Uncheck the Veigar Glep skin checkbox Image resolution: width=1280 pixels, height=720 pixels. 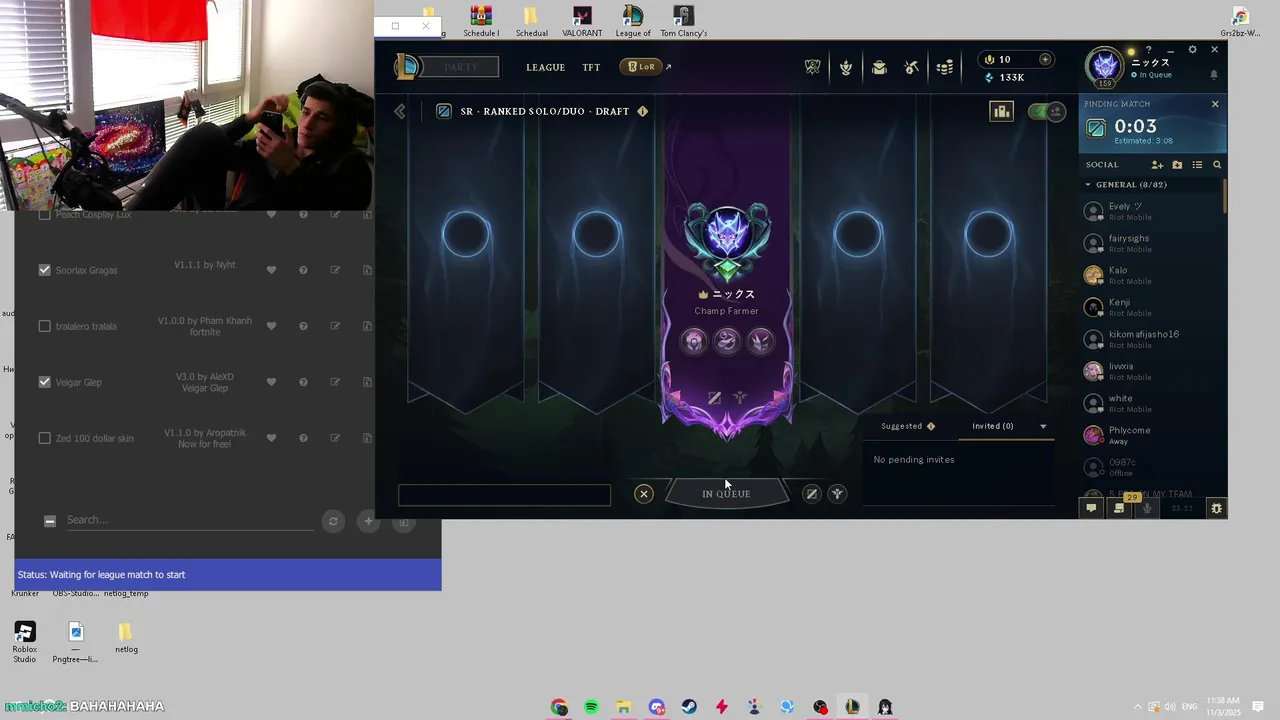[x=44, y=382]
